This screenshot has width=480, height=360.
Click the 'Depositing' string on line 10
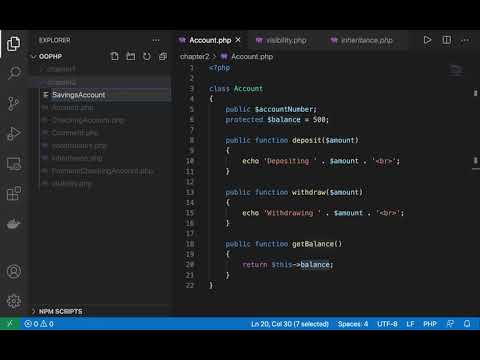pos(290,161)
